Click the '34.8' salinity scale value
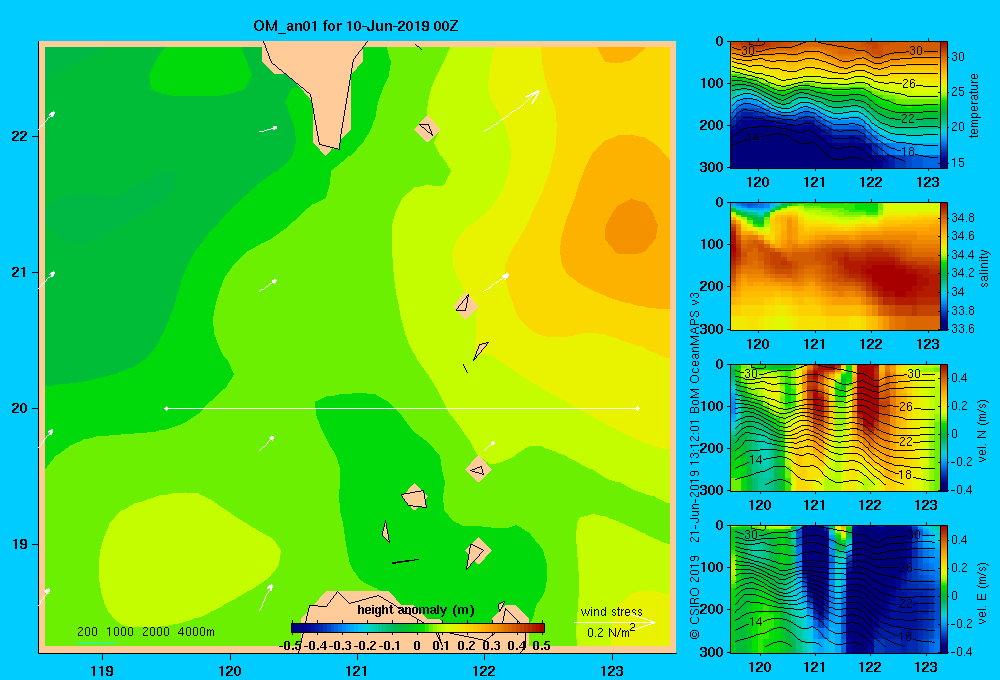 (962, 218)
